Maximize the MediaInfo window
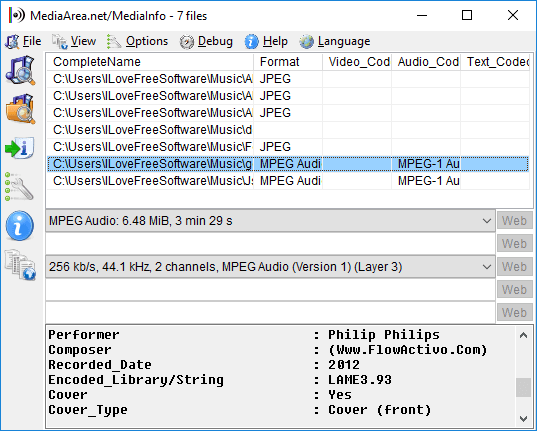The width and height of the screenshot is (537, 431). (x=467, y=15)
